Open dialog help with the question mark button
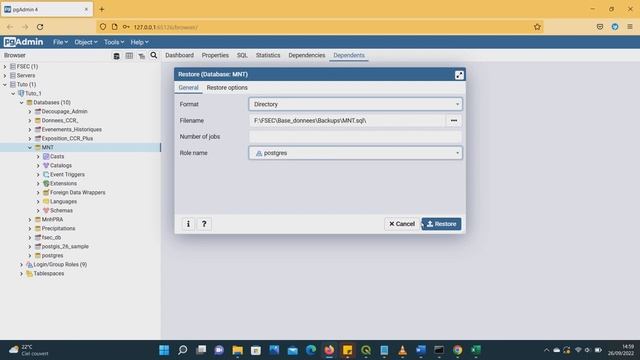This screenshot has width=640, height=360. click(204, 224)
